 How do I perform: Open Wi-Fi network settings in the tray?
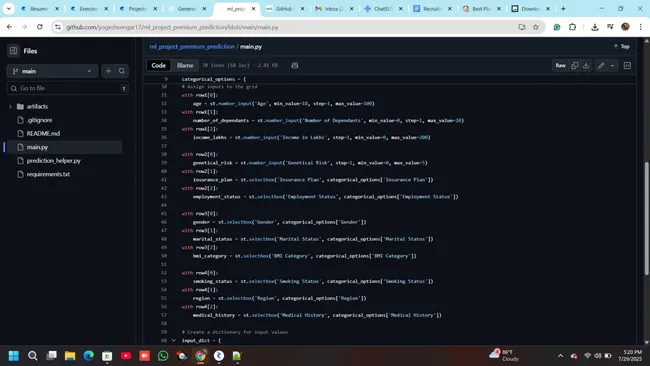pyautogui.click(x=587, y=356)
